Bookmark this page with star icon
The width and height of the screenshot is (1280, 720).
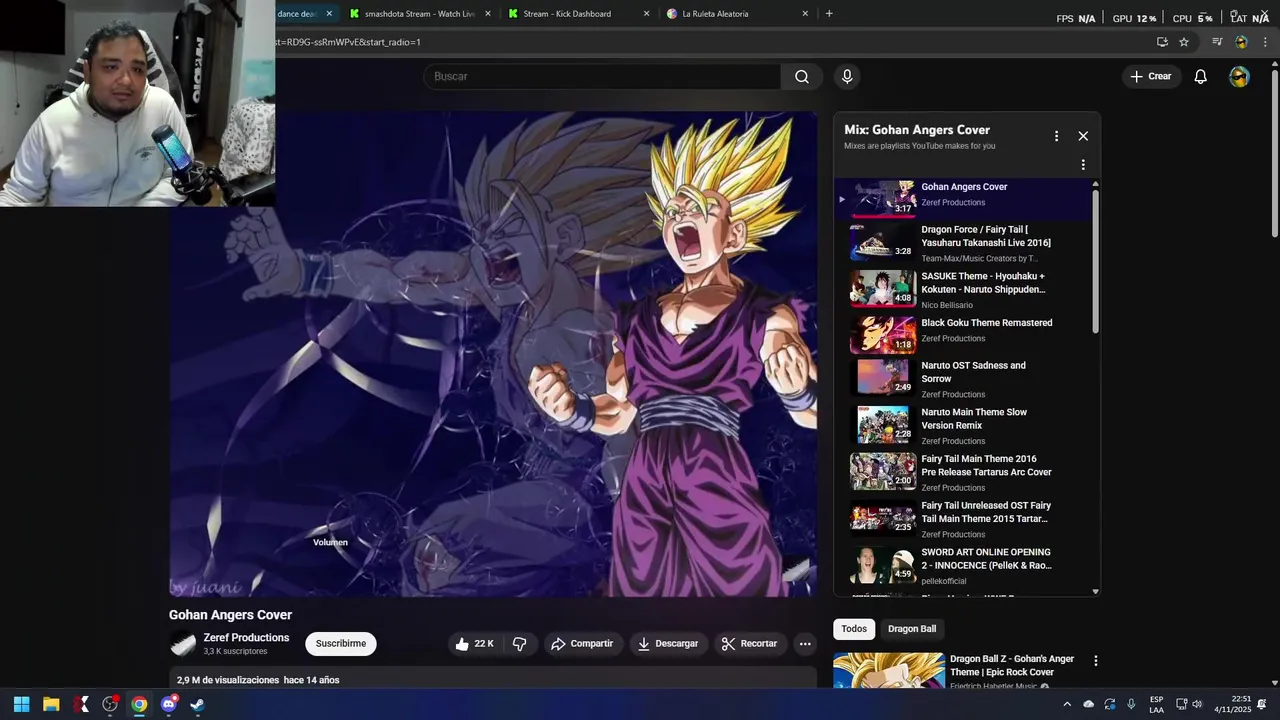coord(1184,42)
